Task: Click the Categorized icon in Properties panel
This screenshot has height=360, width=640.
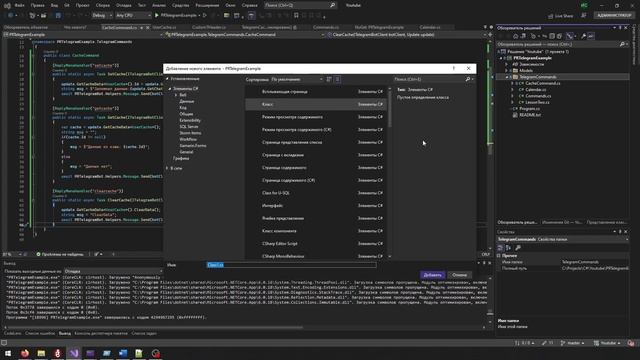Action: 500,248
